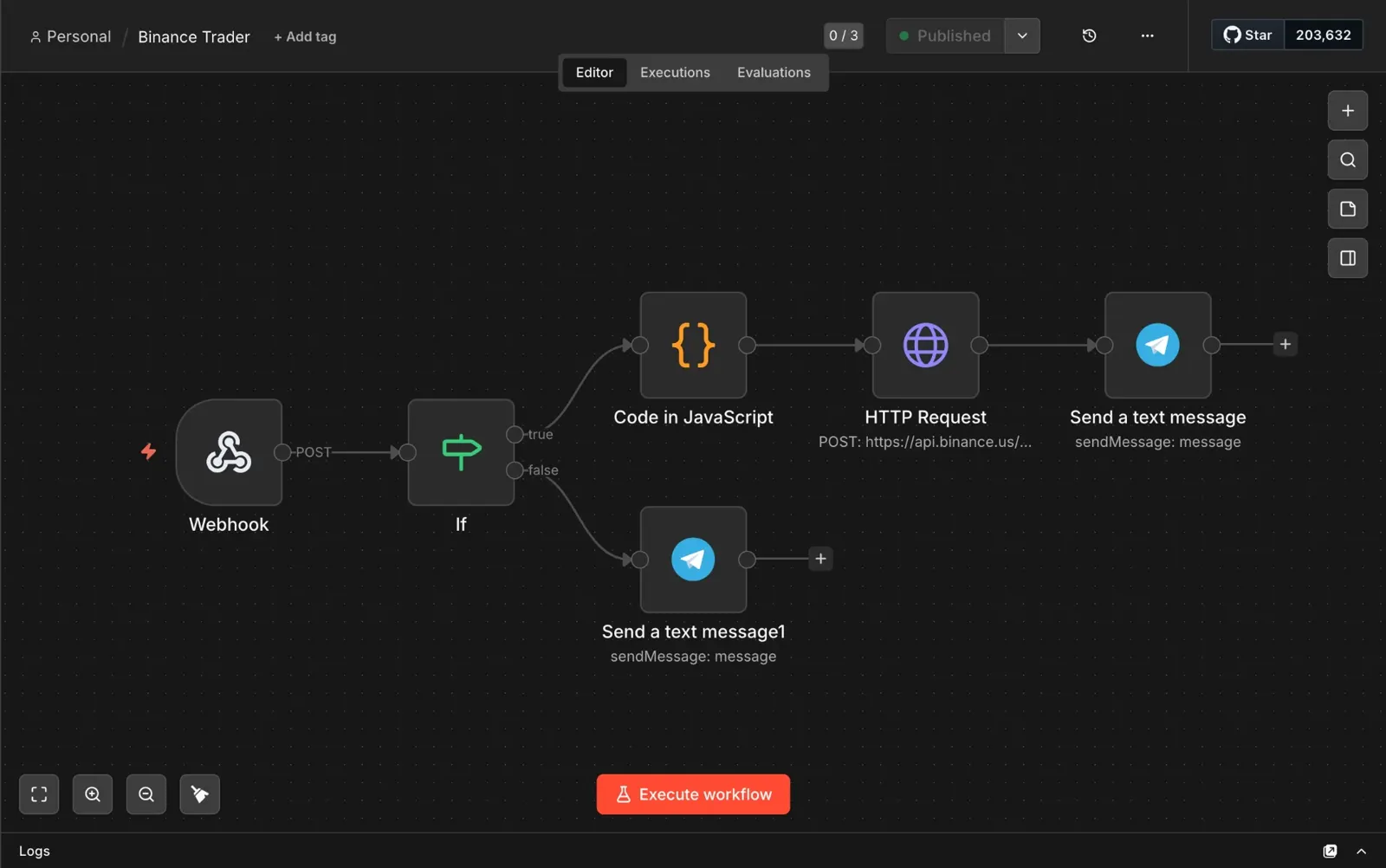Screen dimensions: 1386x868
Task: Click Add tag link
Action: 305,36
